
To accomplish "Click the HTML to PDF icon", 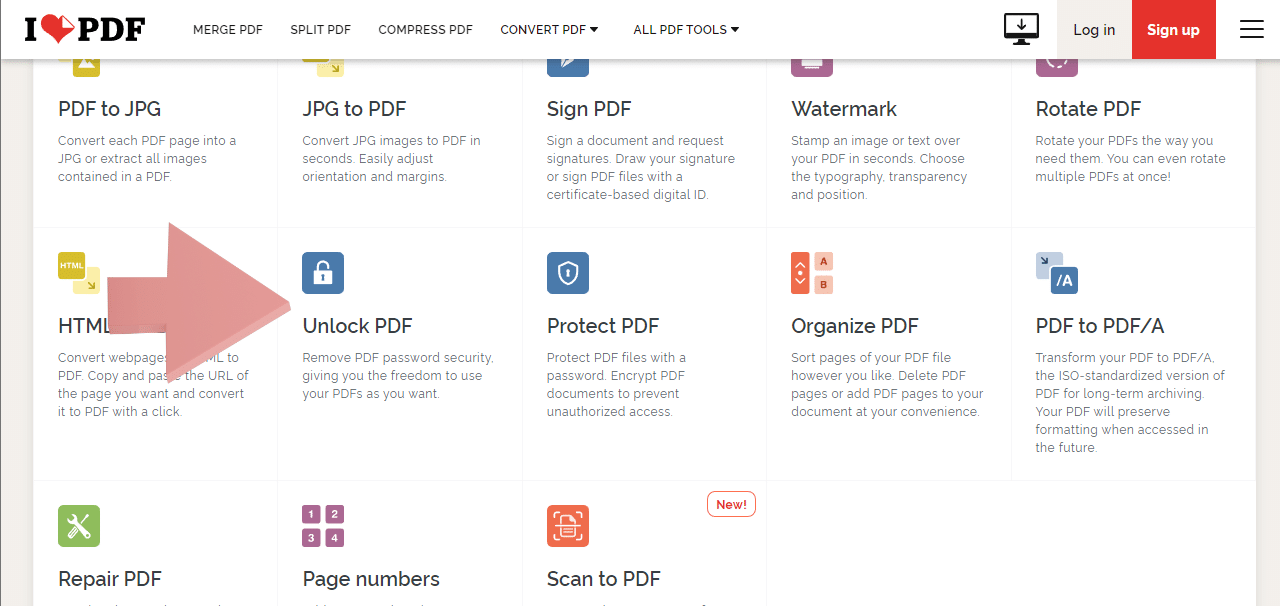I will [79, 273].
